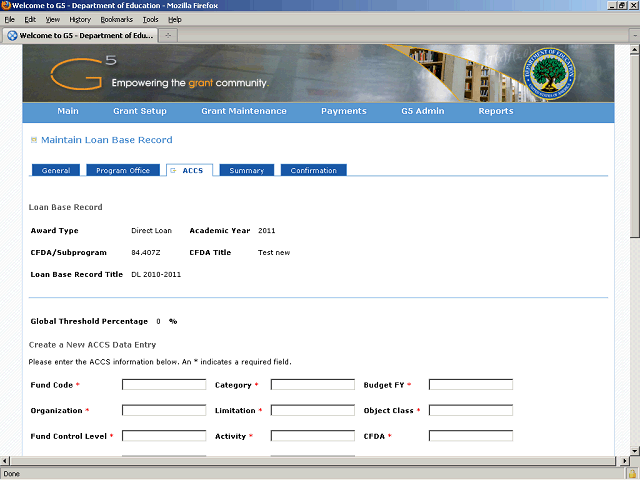Click the vertical scrollbar up arrow
The height and width of the screenshot is (480, 640).
pos(634,50)
